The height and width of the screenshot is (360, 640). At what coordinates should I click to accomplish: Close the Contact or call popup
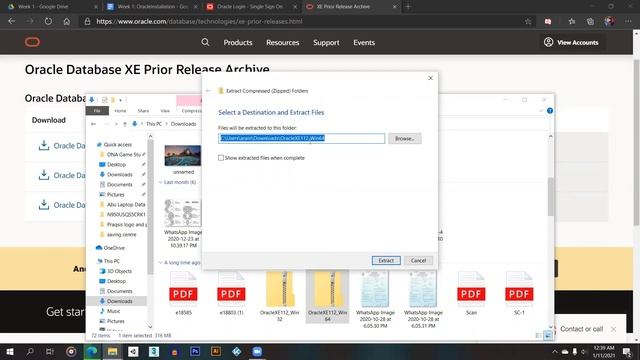pos(613,329)
